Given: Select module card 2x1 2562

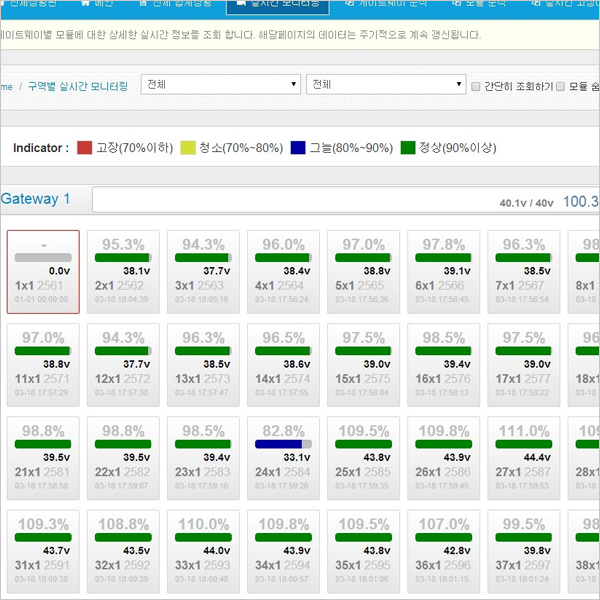Looking at the screenshot, I should point(123,272).
